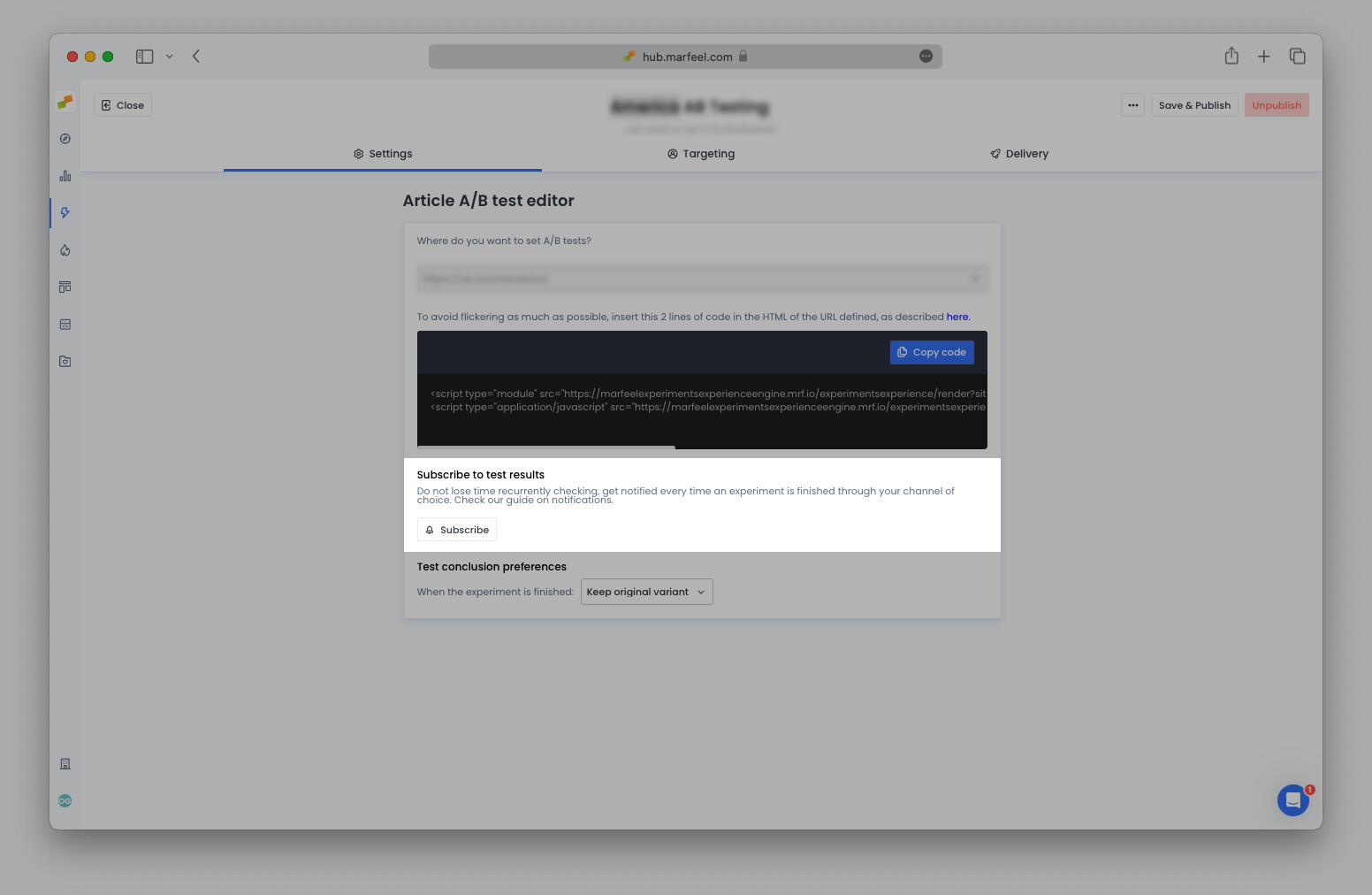Open the dashboard layout icon in sidebar
Image resolution: width=1372 pixels, height=895 pixels.
(65, 287)
